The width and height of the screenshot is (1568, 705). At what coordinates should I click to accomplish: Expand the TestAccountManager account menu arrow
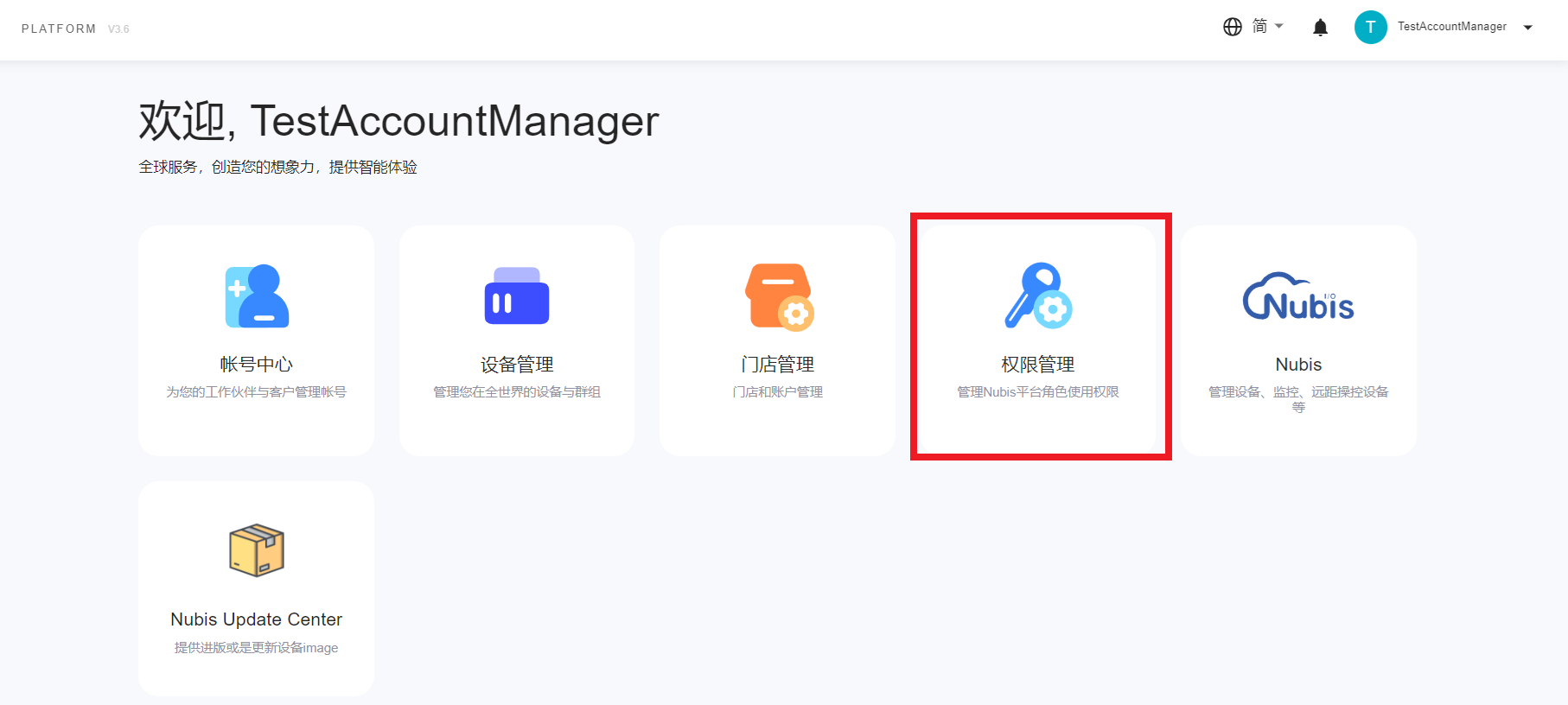(1528, 28)
